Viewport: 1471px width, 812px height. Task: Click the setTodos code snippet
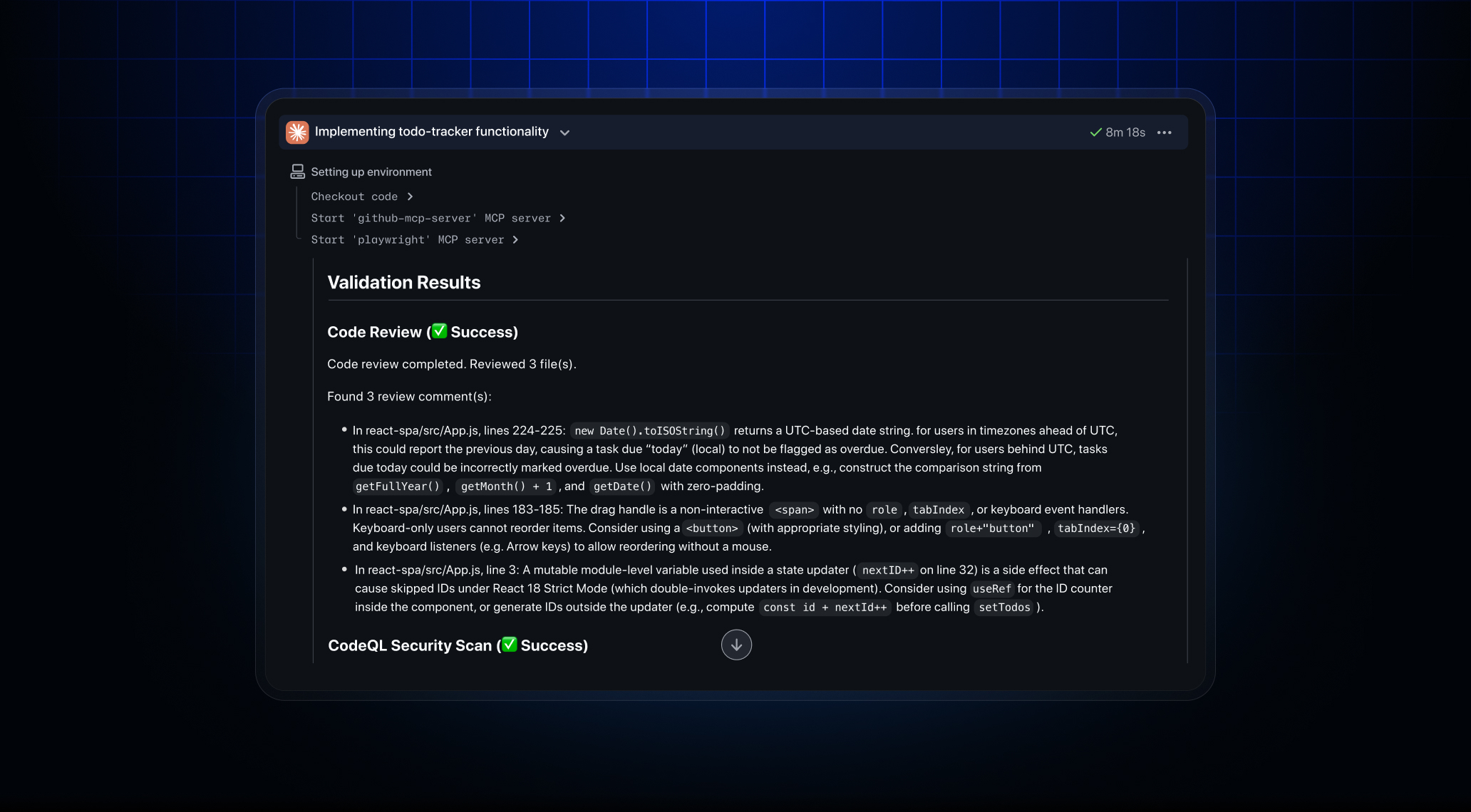[1004, 608]
